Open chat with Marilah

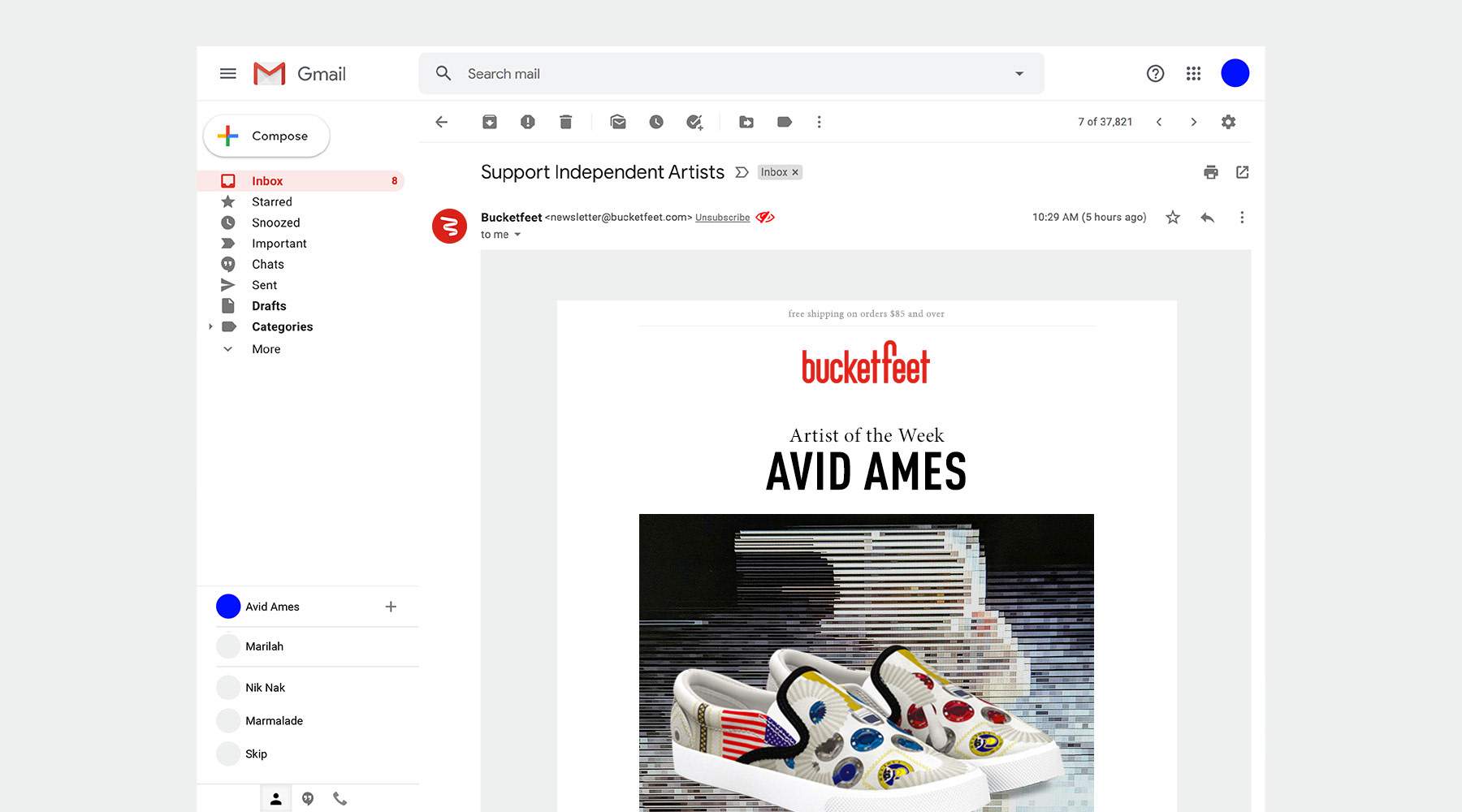[x=317, y=646]
